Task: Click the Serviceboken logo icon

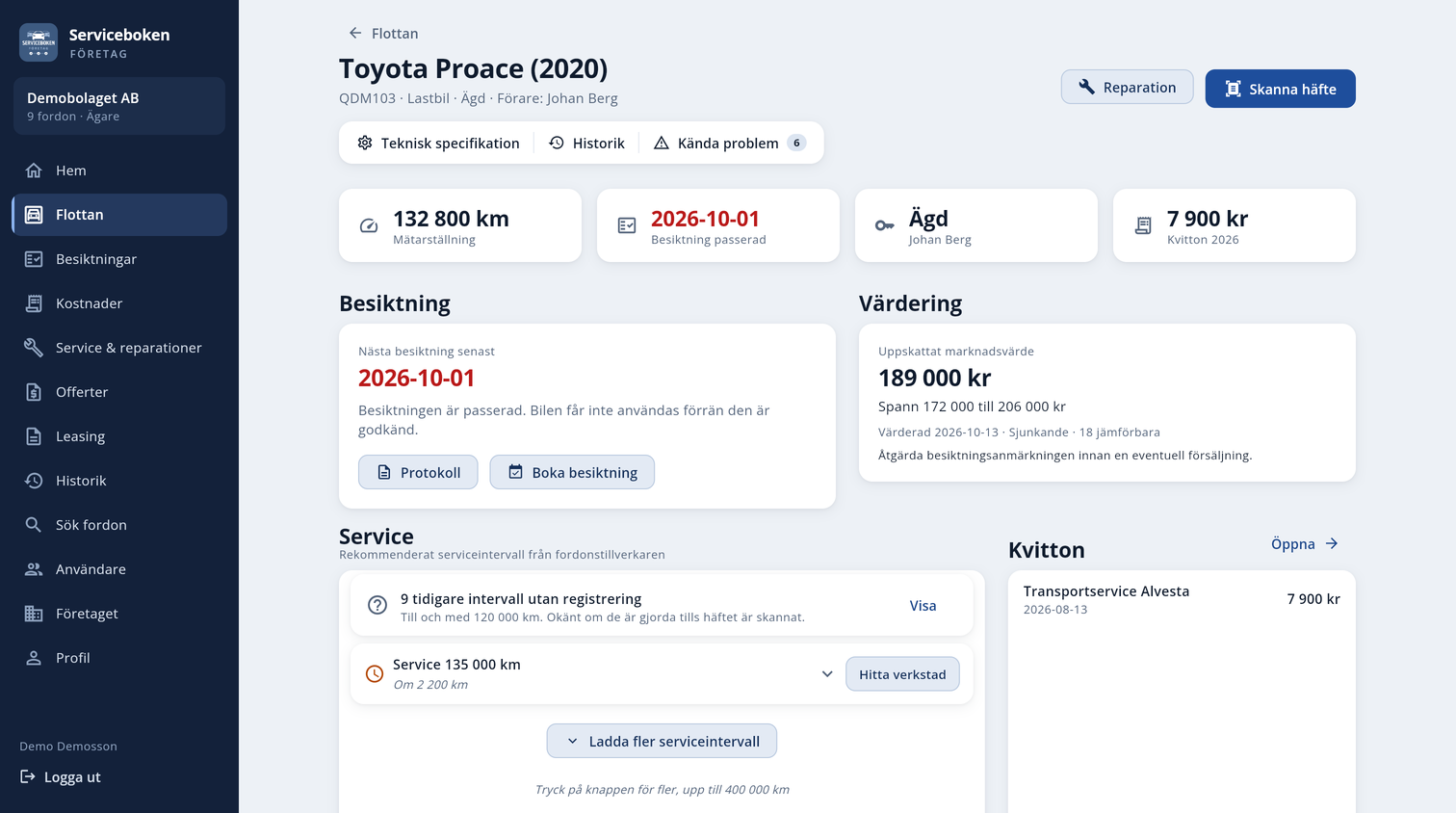Action: point(39,42)
